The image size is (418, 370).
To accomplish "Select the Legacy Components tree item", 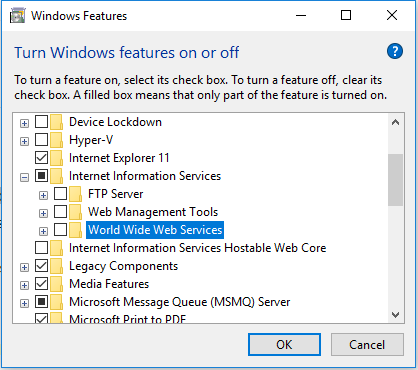I will [123, 266].
